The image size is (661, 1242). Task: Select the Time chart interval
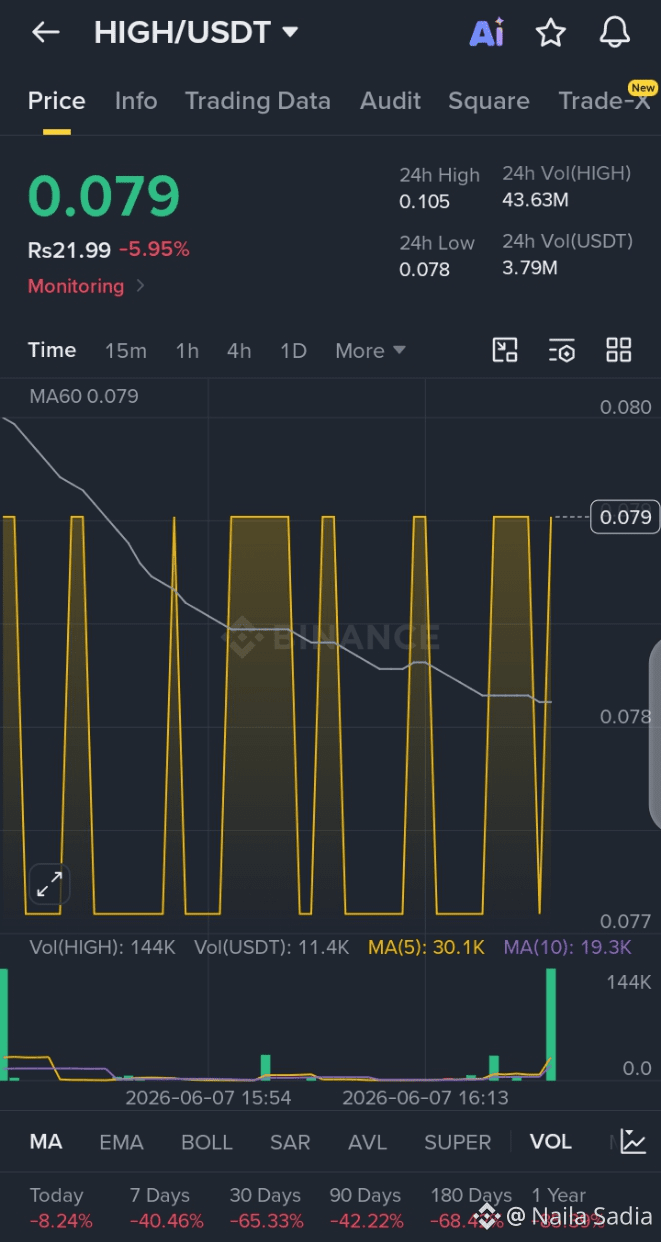[x=52, y=350]
